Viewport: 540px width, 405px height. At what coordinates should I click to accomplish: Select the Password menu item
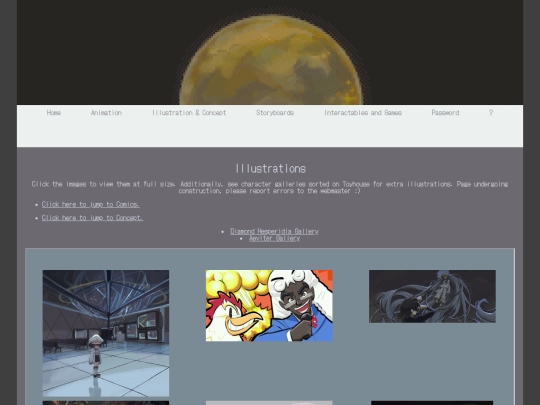(x=445, y=113)
